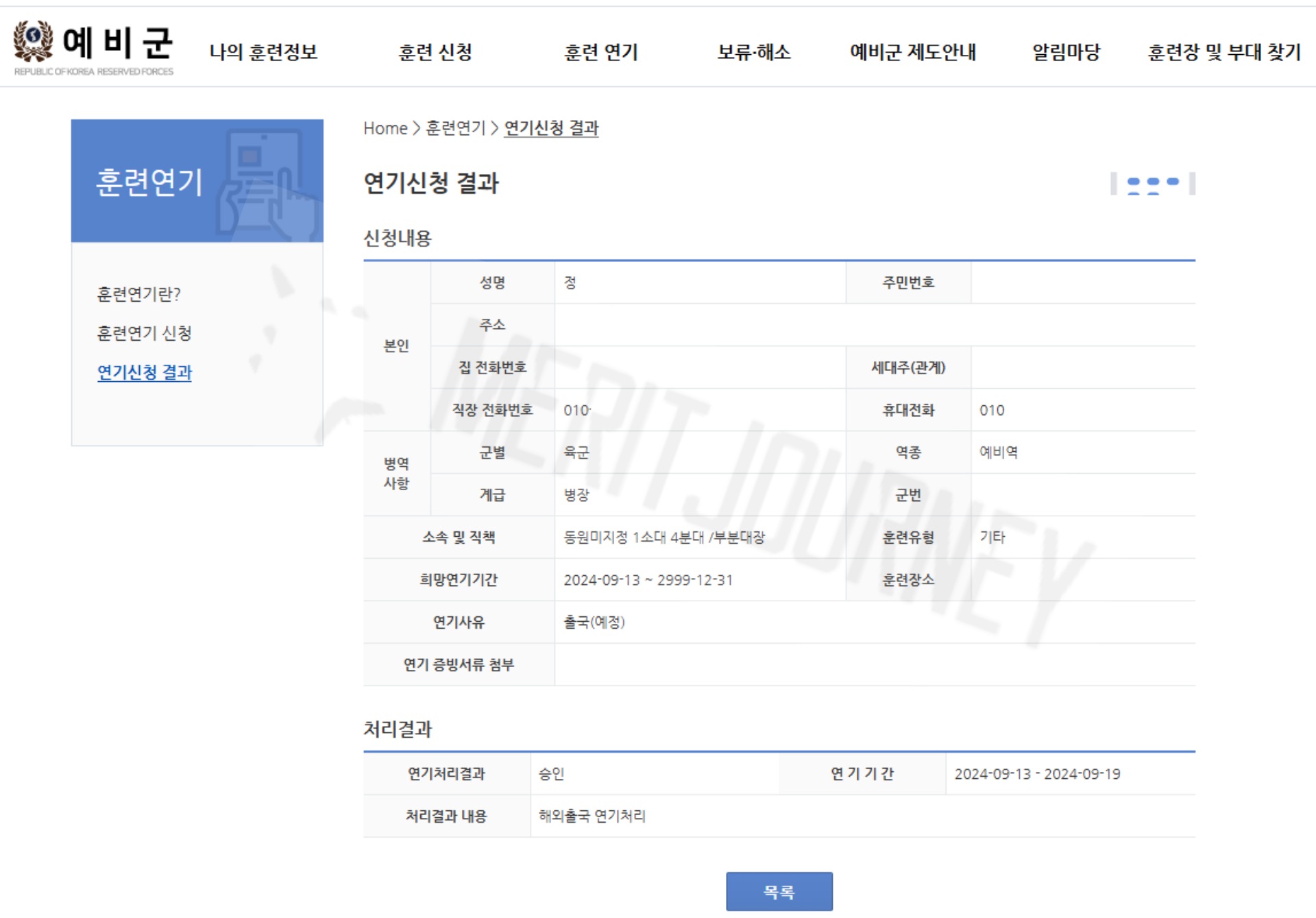This screenshot has width=1316, height=918.
Task: Open the 훈련 연기 menu
Action: coord(600,52)
